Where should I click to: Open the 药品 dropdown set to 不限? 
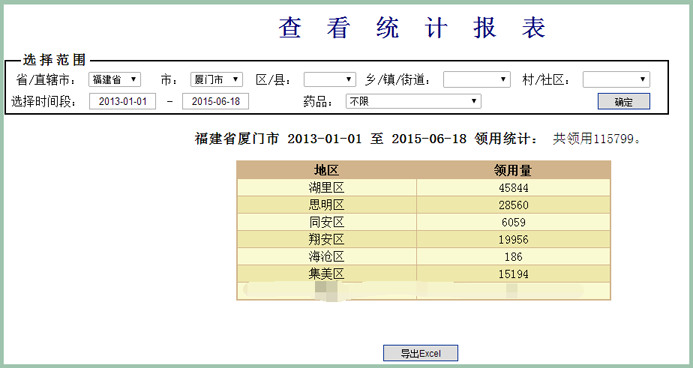coord(413,101)
